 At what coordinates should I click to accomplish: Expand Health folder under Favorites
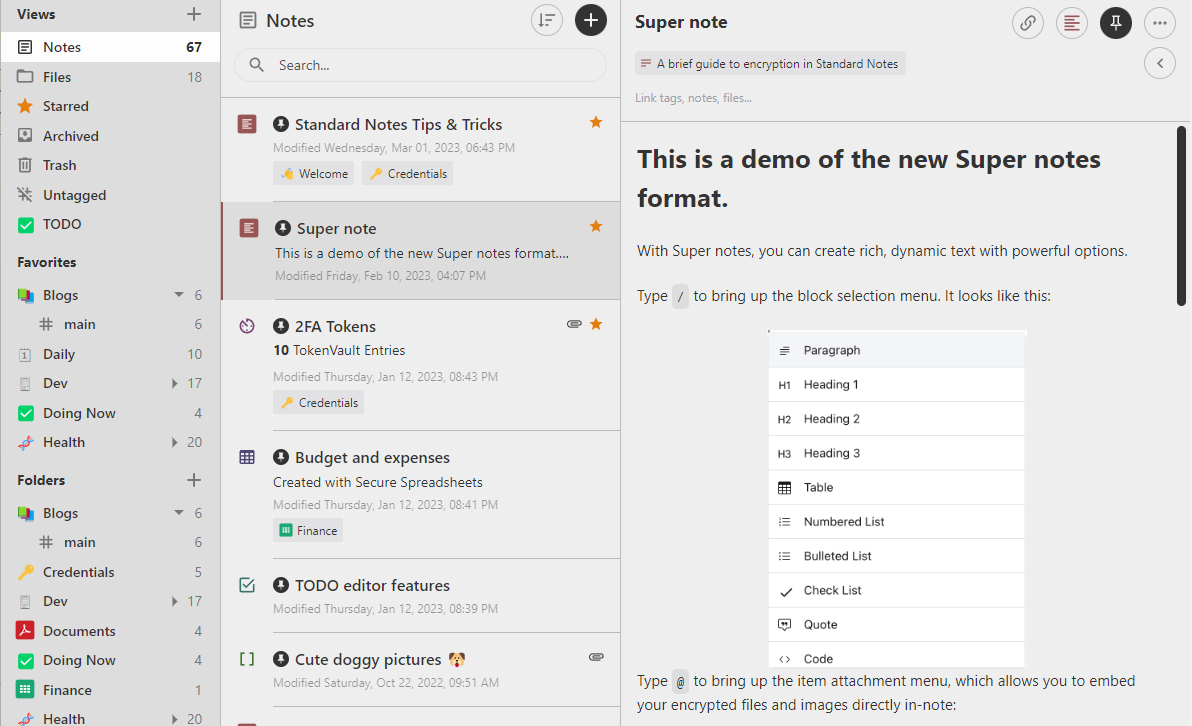[175, 442]
